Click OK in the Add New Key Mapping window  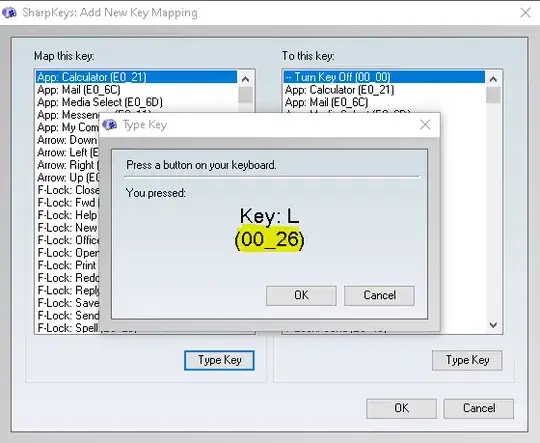coord(402,408)
